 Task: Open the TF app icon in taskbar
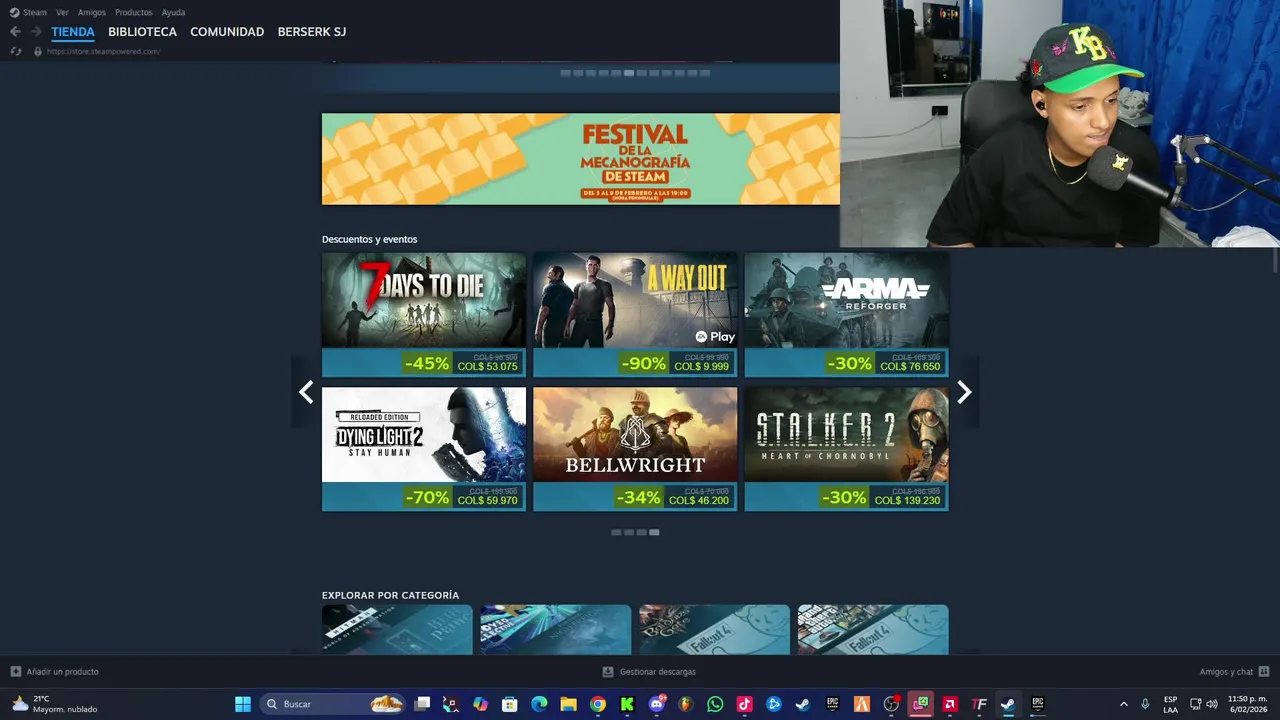click(979, 704)
